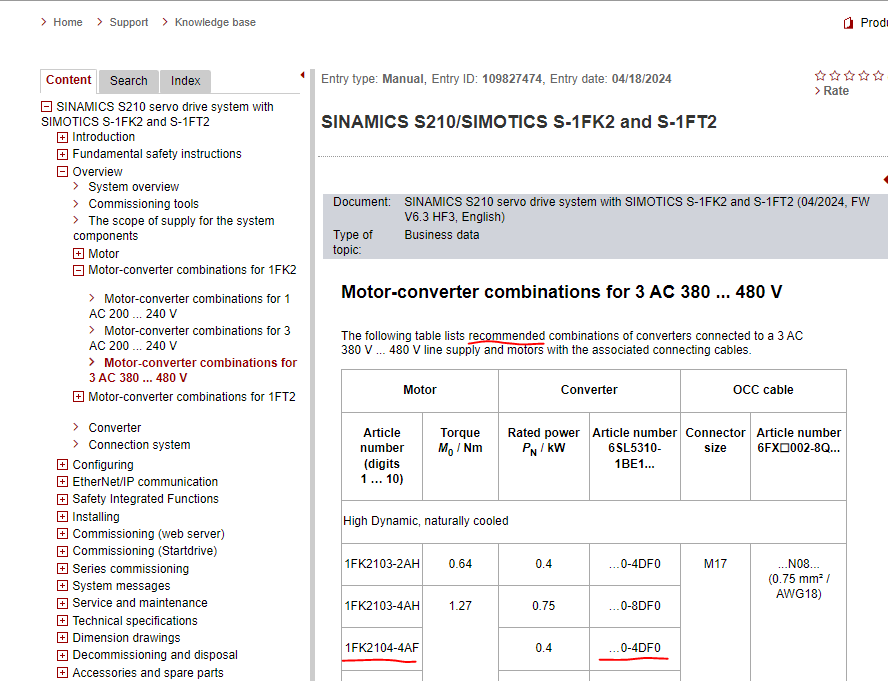
Task: Expand the Configuring tree node
Action: (x=62, y=465)
